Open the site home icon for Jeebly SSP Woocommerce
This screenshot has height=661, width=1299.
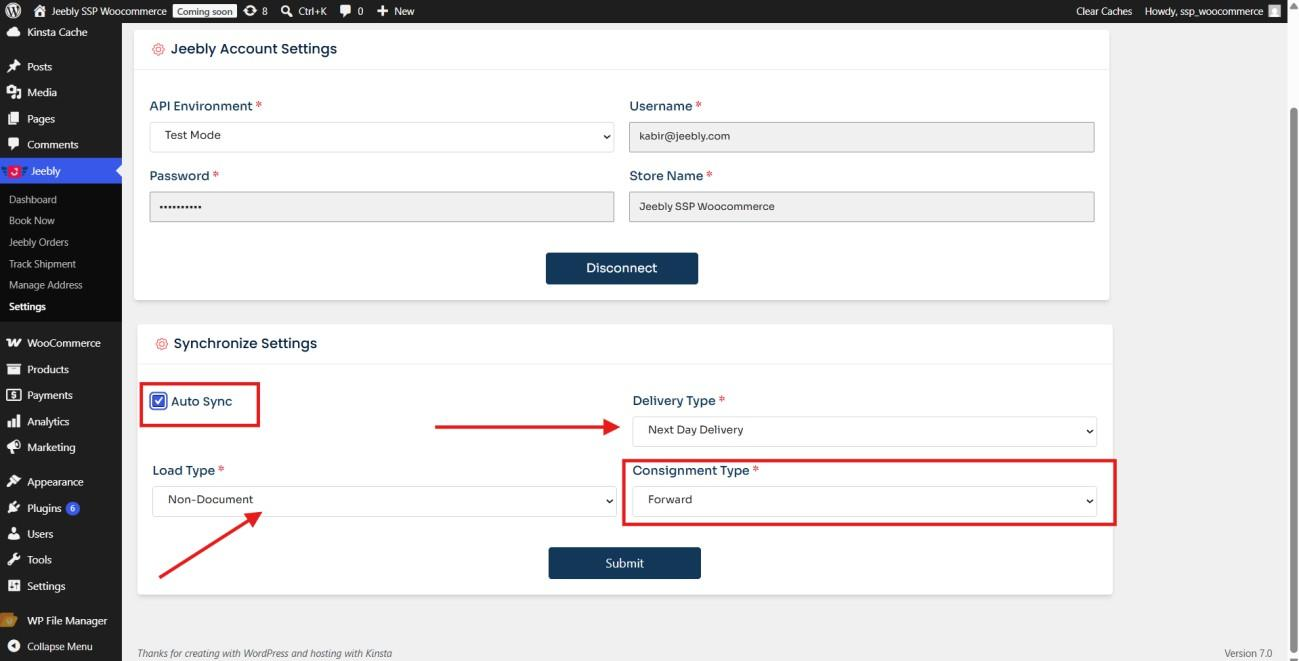pyautogui.click(x=40, y=11)
